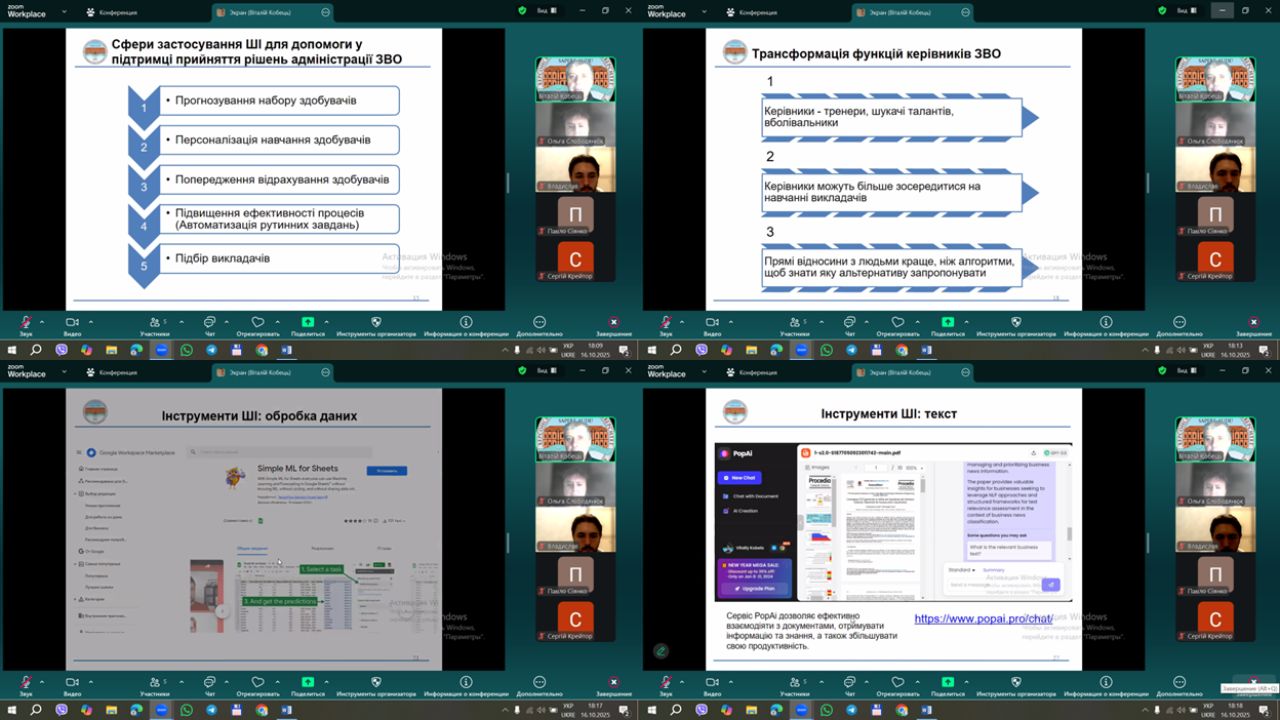The width and height of the screenshot is (1280, 720).
Task: Click the green annotation pencil icon on PopAi window
Action: [661, 651]
